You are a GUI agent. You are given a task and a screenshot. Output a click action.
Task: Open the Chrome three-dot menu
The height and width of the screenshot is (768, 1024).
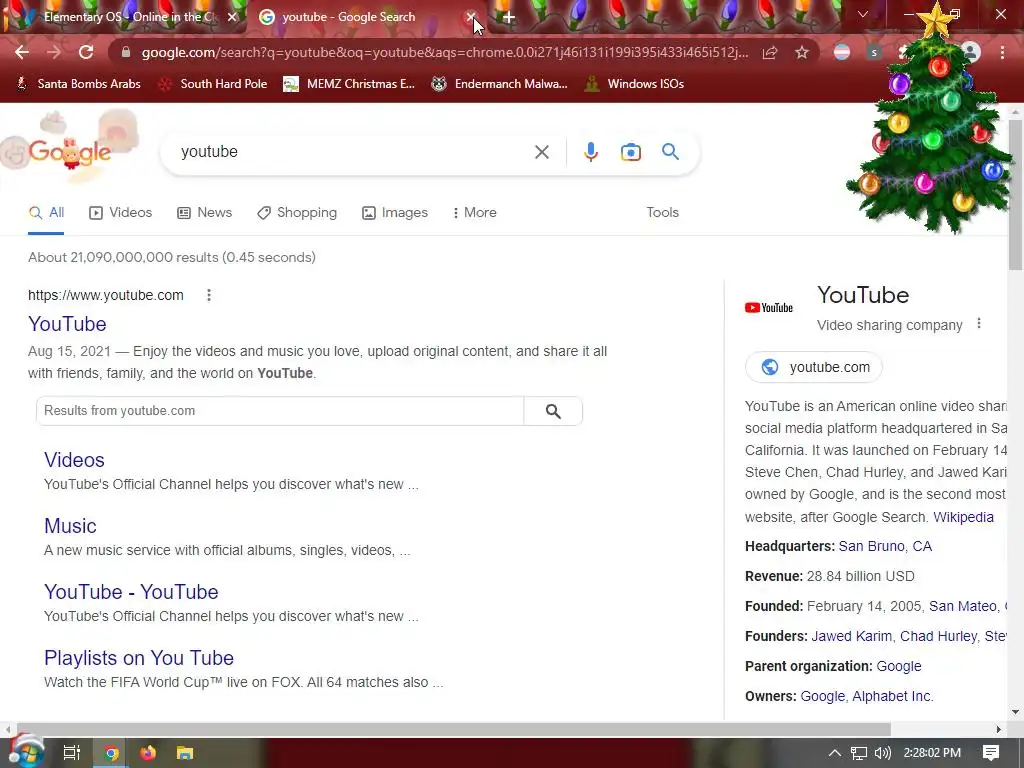point(1002,52)
